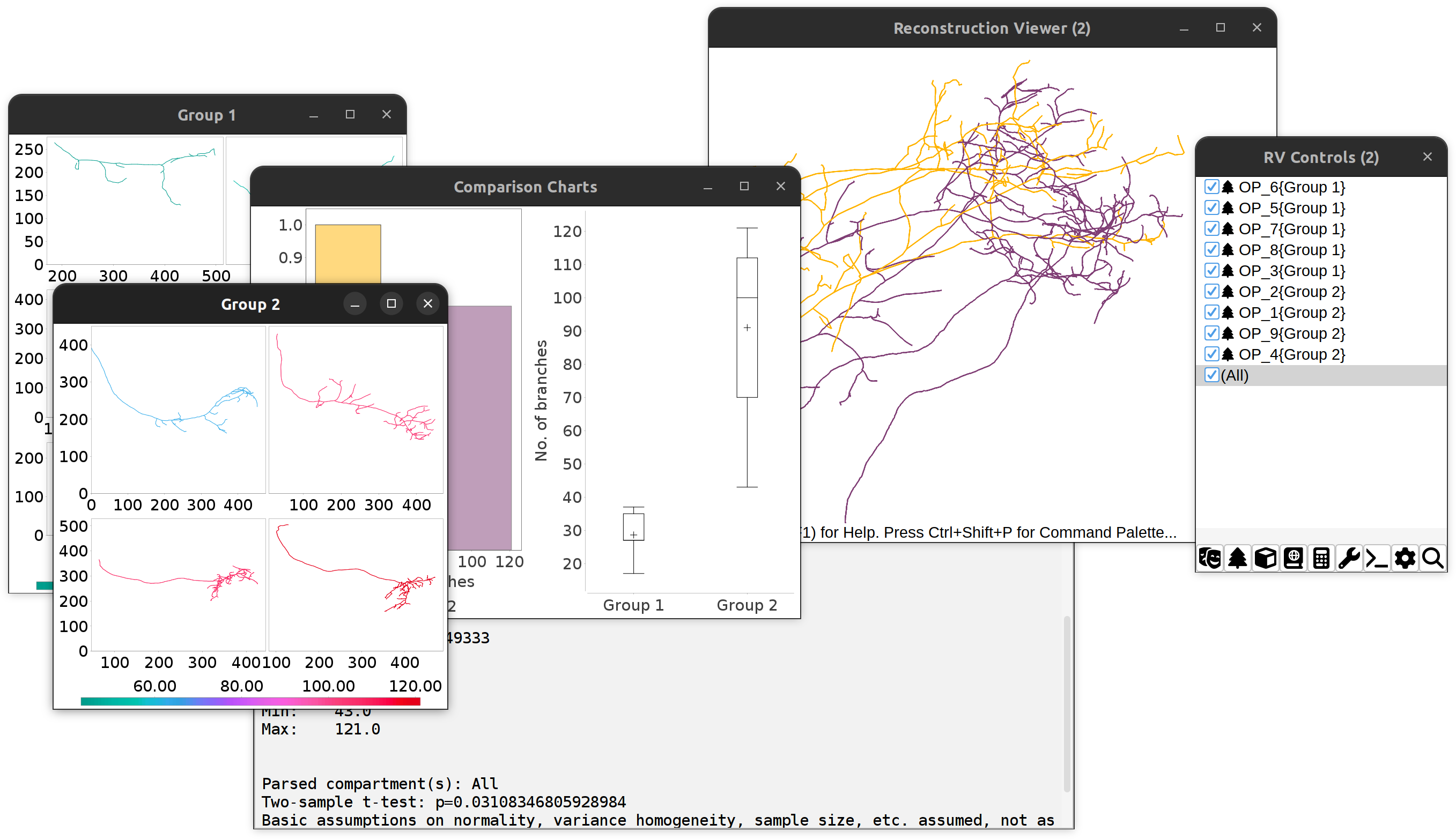This screenshot has height=839, width=1456.
Task: Click the bottom-left neuron plot in Group 2
Action: [178, 584]
